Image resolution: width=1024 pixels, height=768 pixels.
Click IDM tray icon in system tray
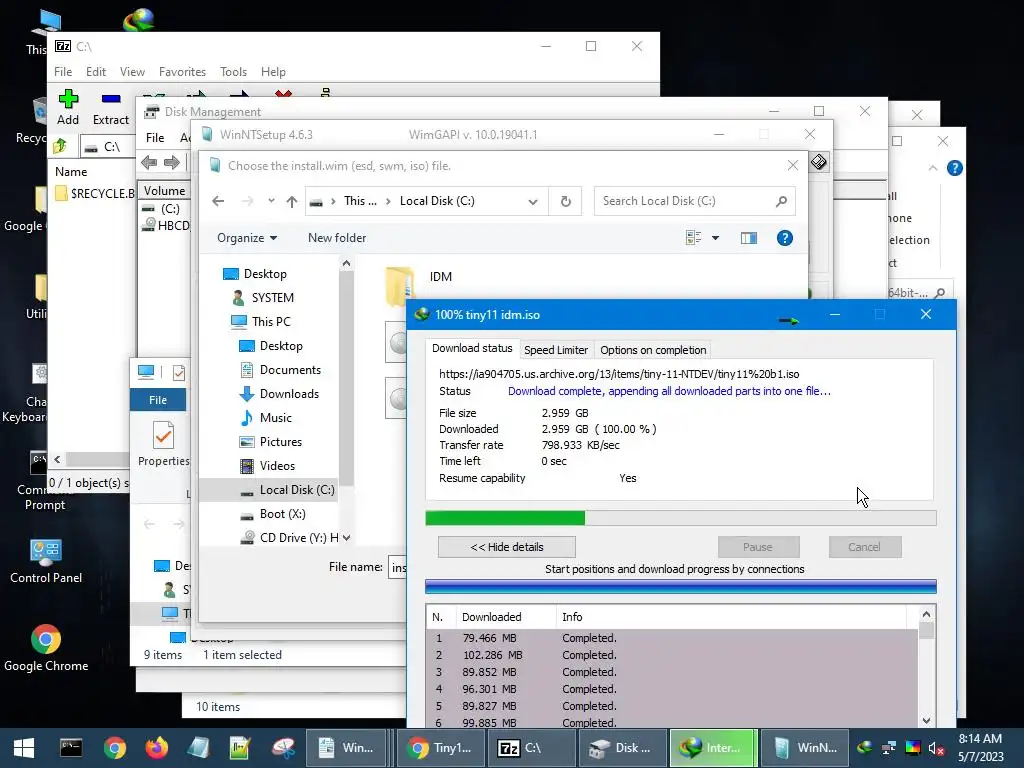click(865, 748)
